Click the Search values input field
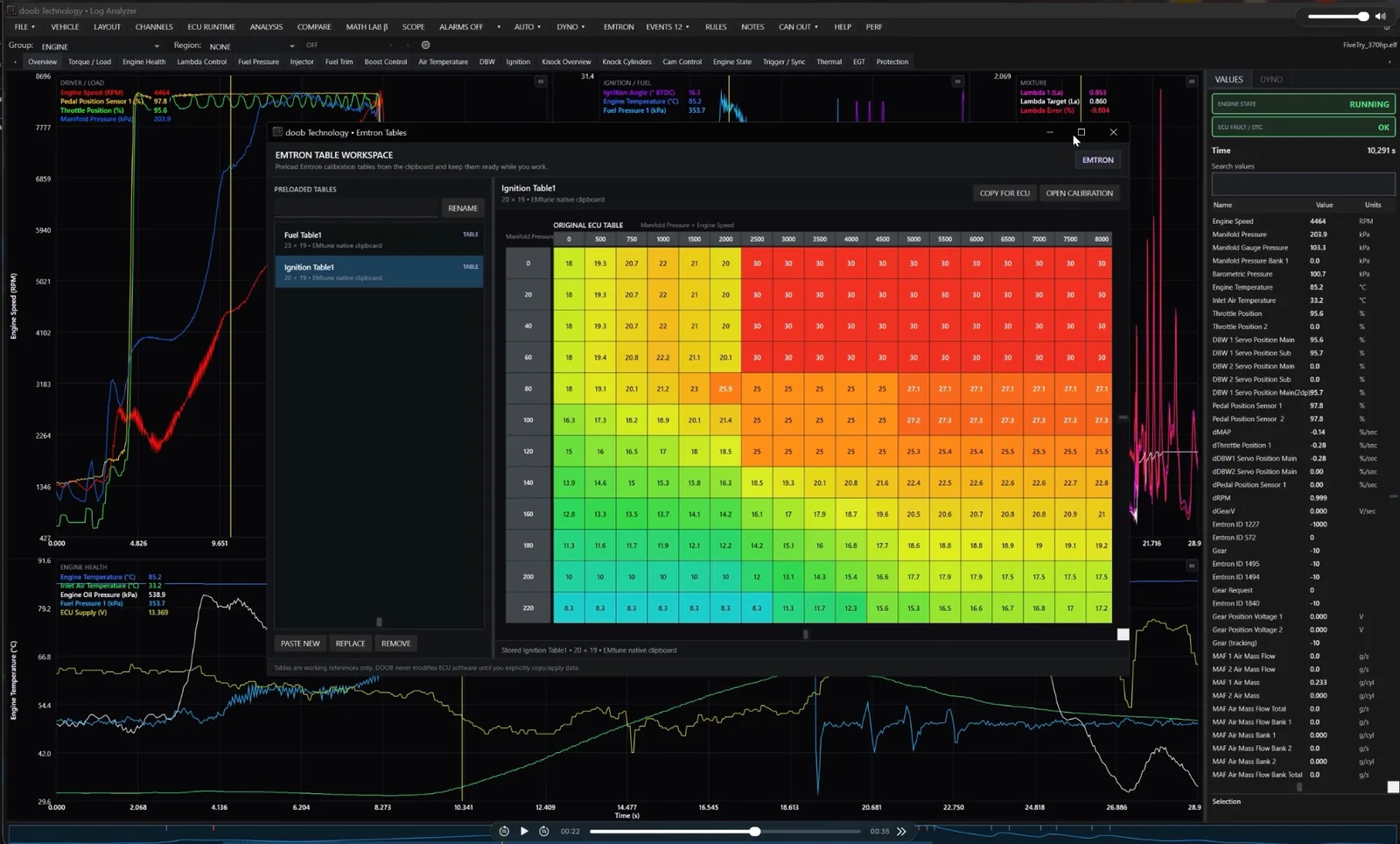 click(x=1303, y=184)
